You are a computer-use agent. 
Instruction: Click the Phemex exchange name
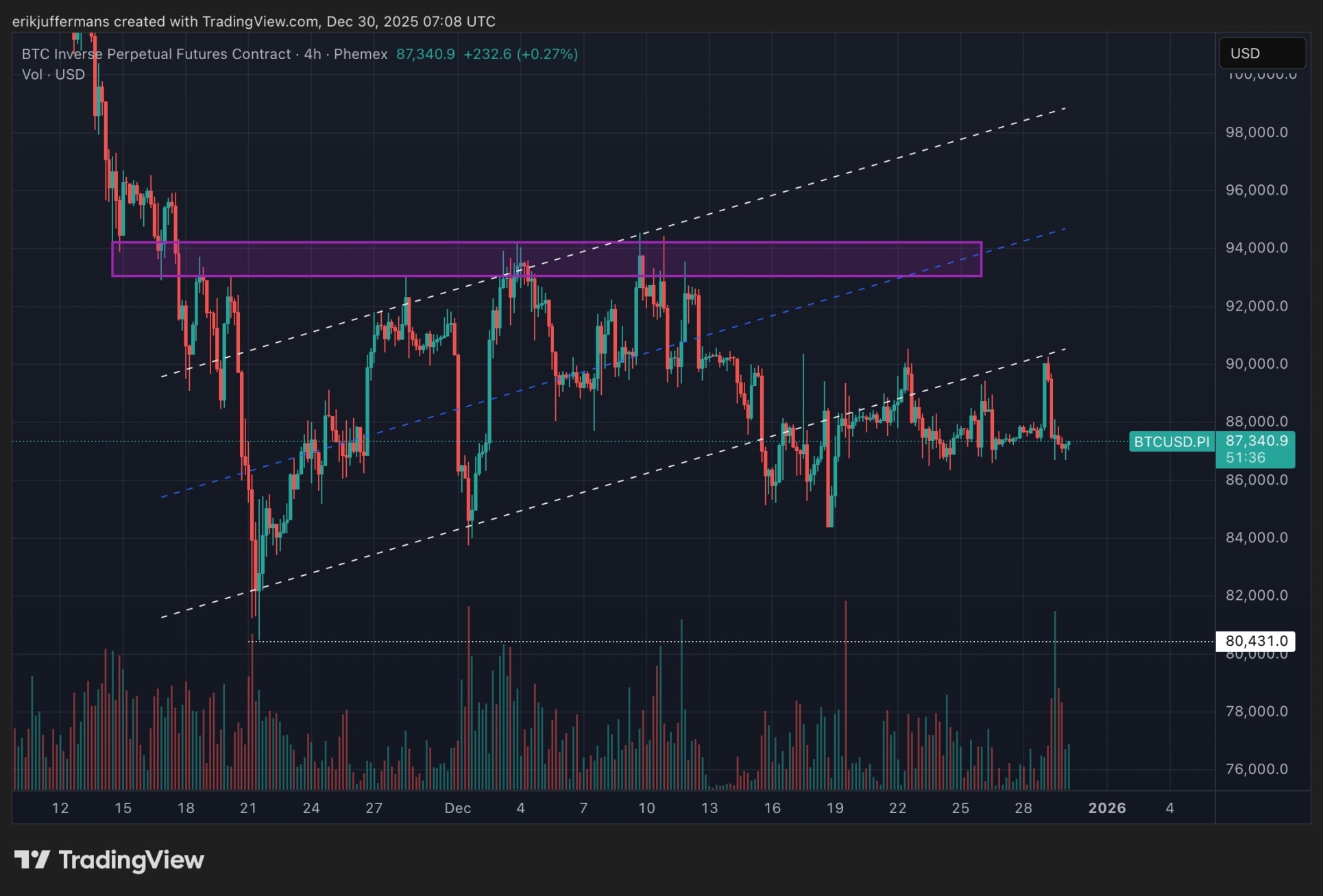click(361, 54)
